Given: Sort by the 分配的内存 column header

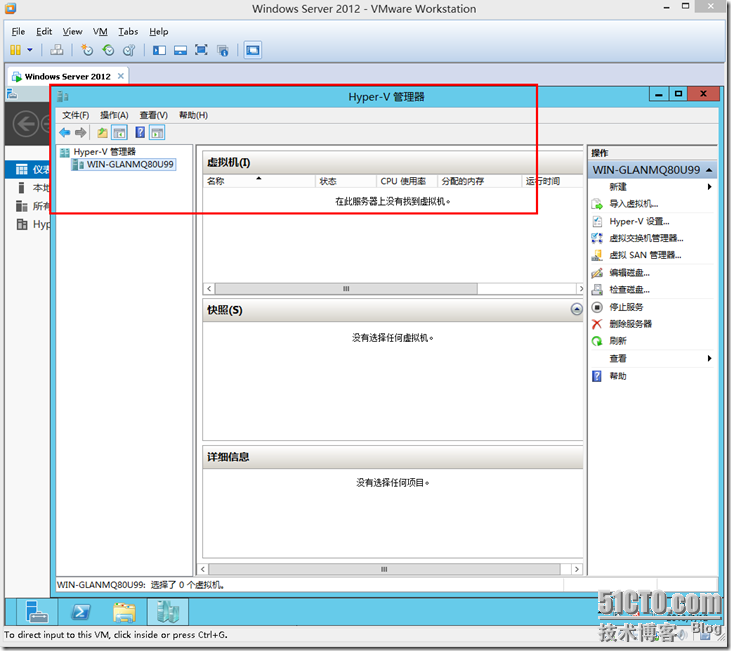Looking at the screenshot, I should click(479, 181).
